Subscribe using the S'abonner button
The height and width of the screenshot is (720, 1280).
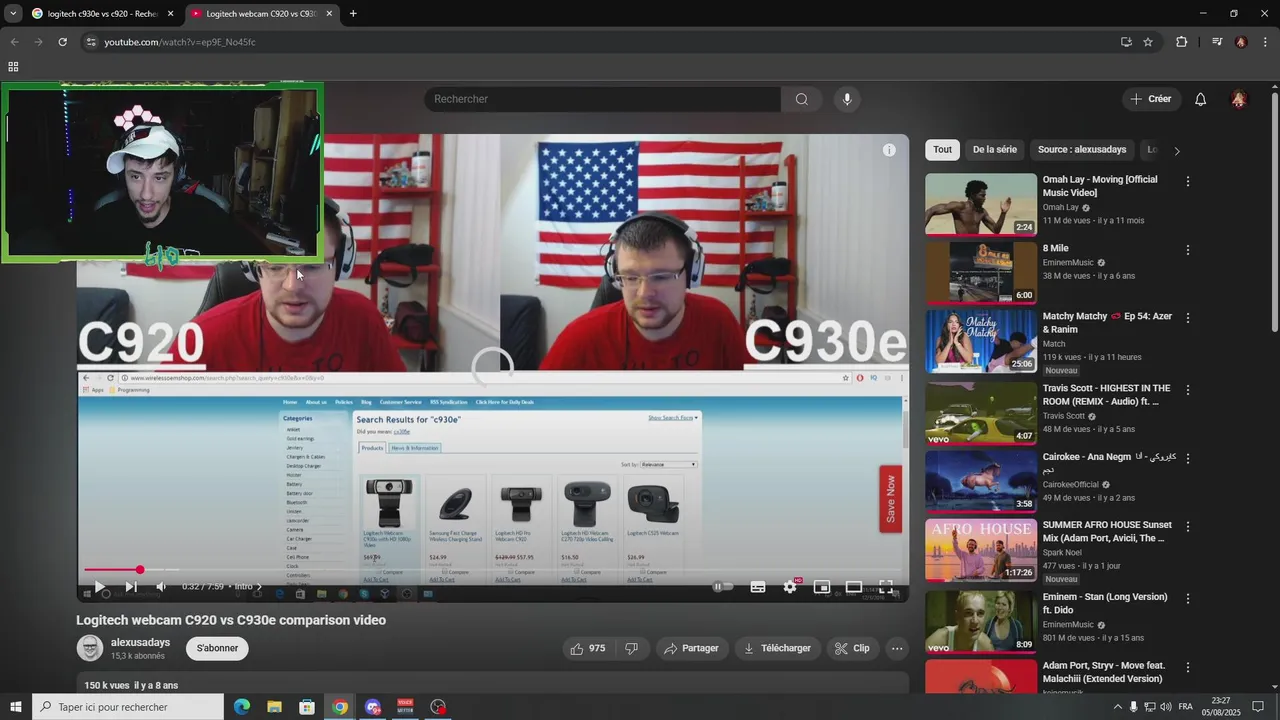[217, 648]
